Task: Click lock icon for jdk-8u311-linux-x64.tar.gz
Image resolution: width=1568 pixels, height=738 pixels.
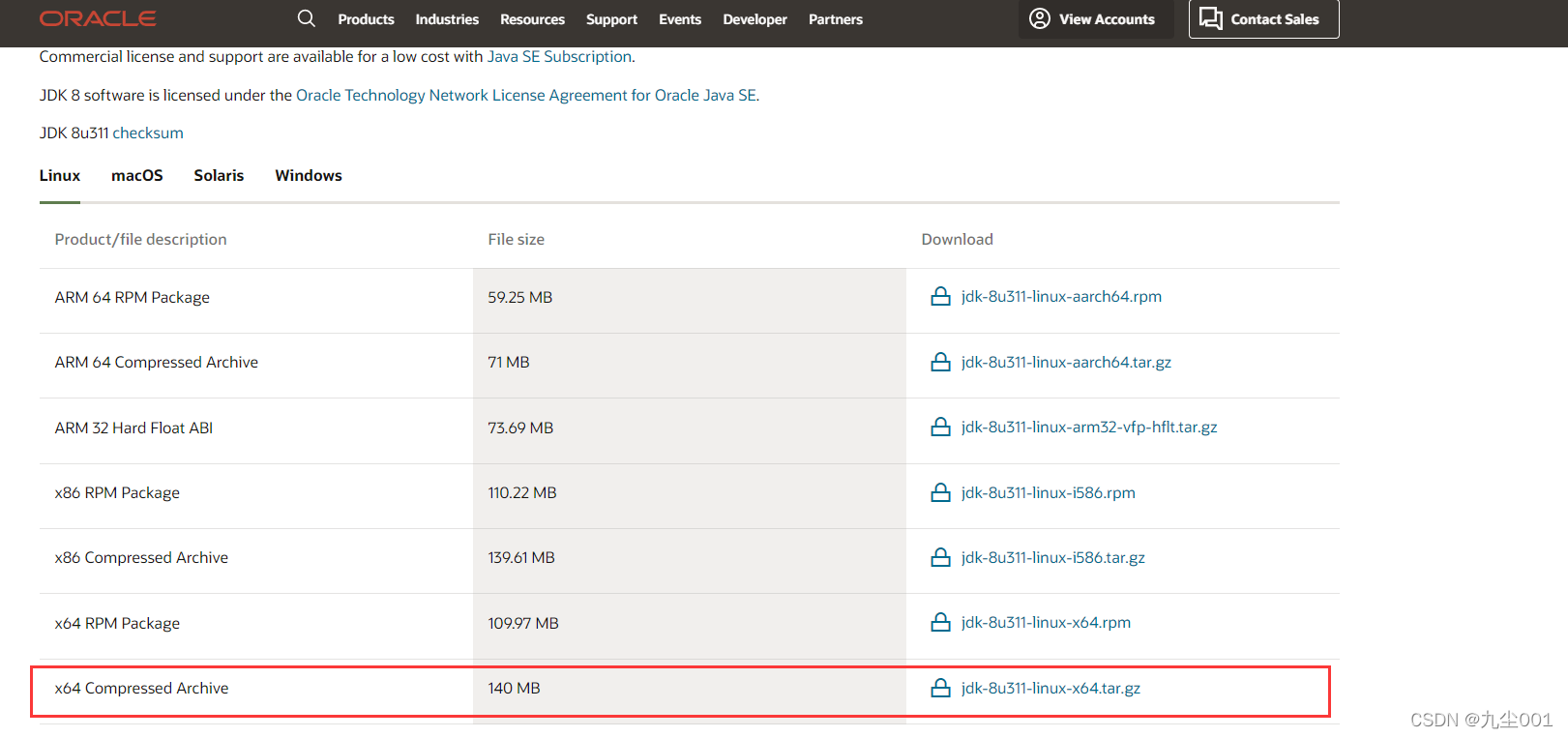Action: (x=940, y=688)
